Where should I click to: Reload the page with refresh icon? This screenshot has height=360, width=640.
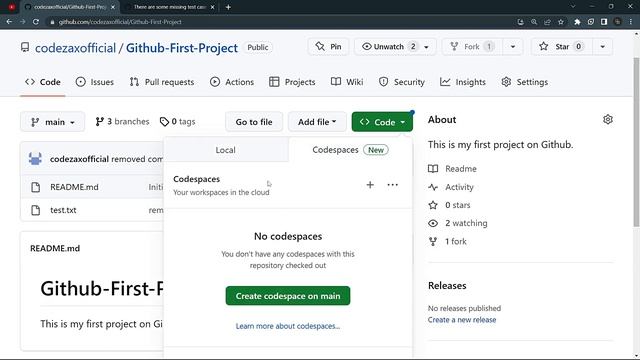coord(36,22)
